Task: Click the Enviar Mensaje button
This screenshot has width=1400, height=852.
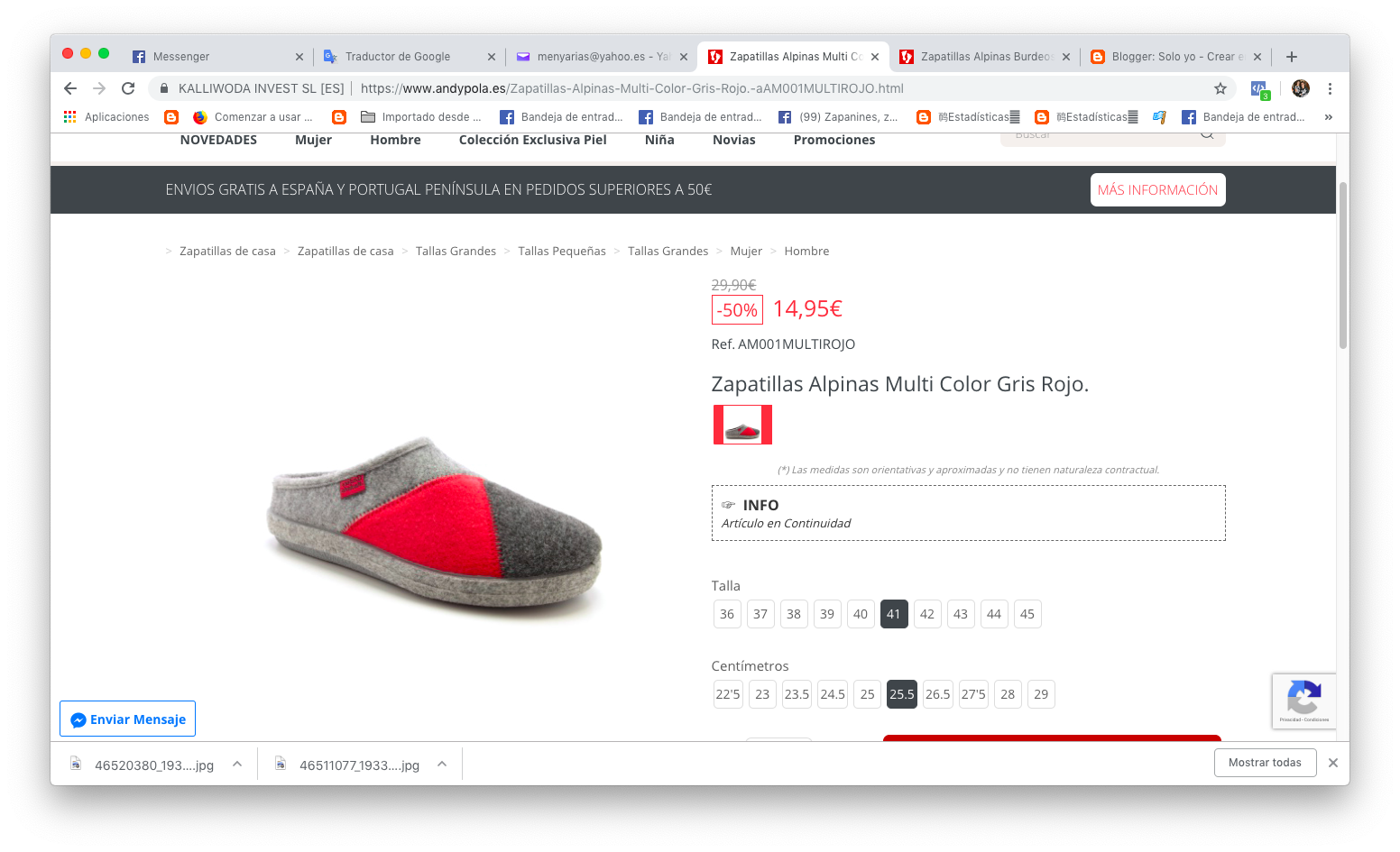Action: 127,719
